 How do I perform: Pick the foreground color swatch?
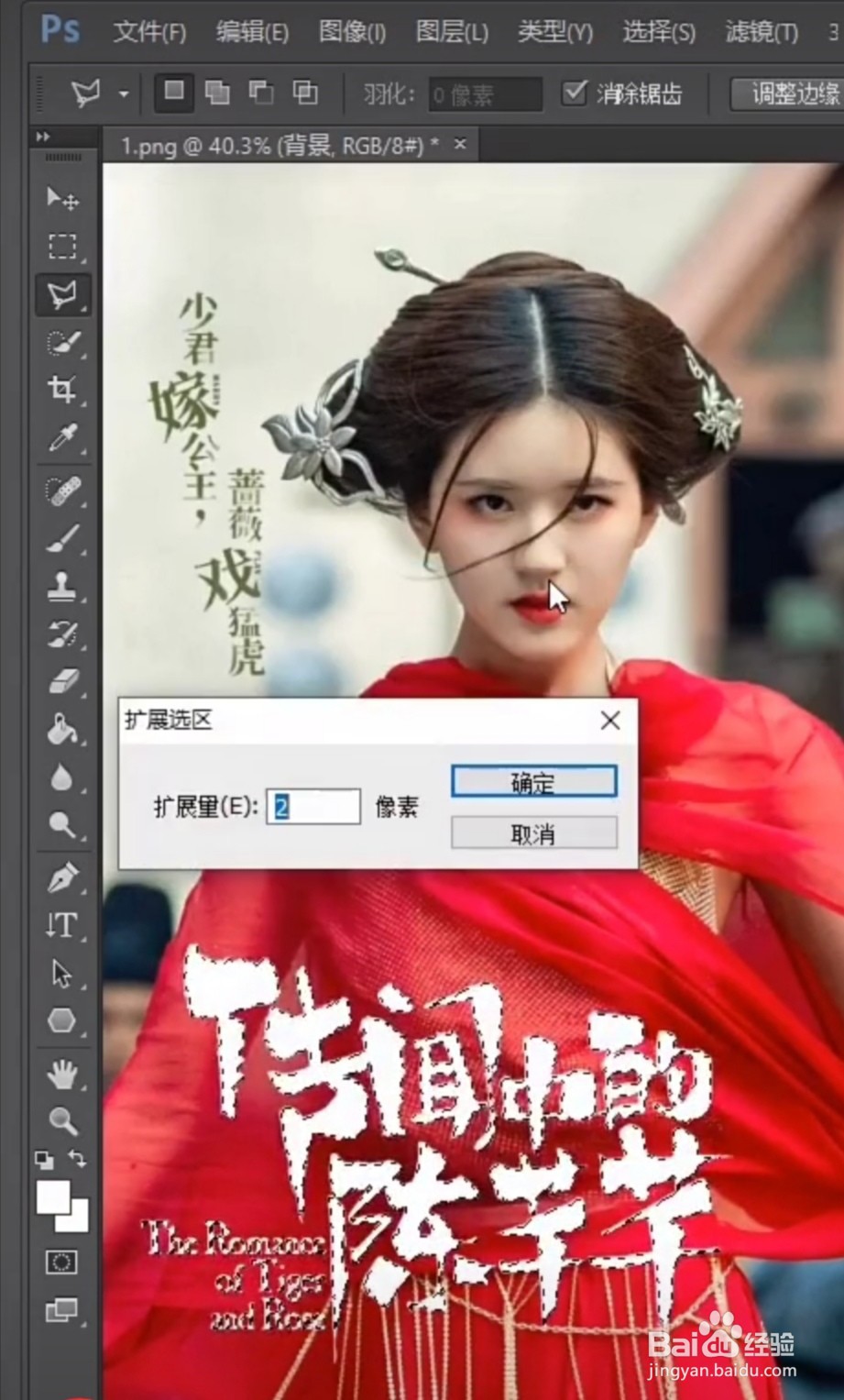(x=53, y=1196)
